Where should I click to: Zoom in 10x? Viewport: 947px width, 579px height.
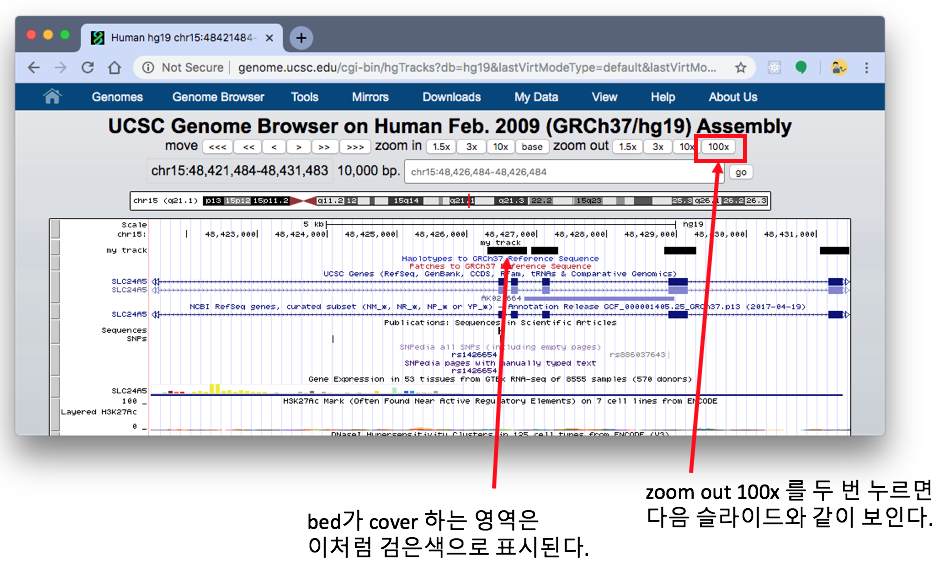501,147
